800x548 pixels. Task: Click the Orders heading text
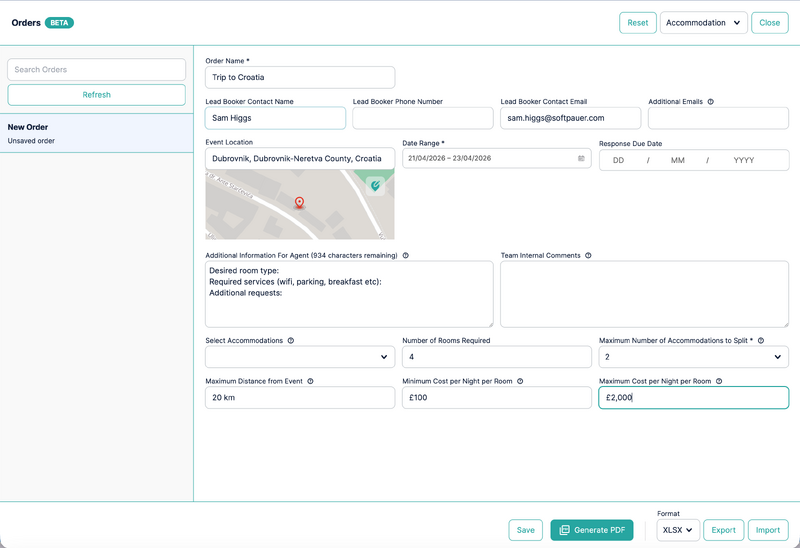[x=26, y=22]
